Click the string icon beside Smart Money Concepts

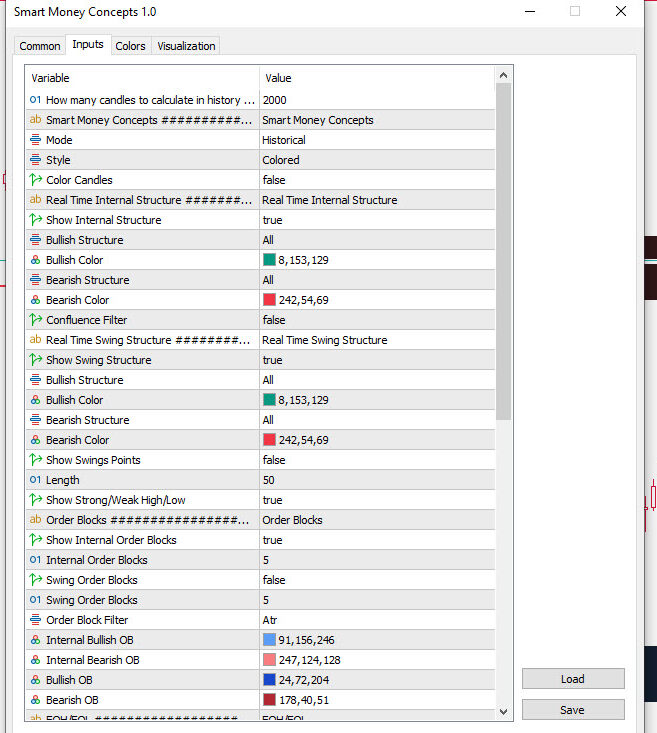pyautogui.click(x=36, y=120)
